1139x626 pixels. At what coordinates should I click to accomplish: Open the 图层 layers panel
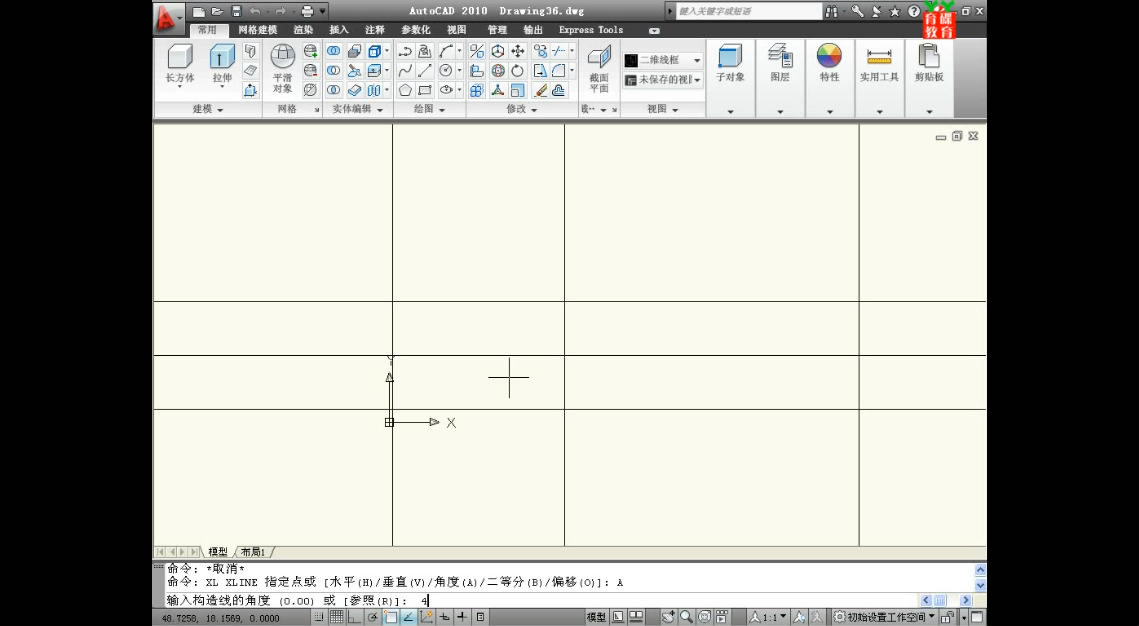point(779,78)
